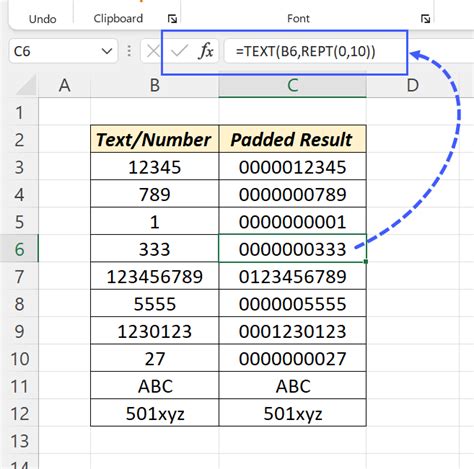Select cell containing 123456789
474x469 pixels.
point(155,276)
